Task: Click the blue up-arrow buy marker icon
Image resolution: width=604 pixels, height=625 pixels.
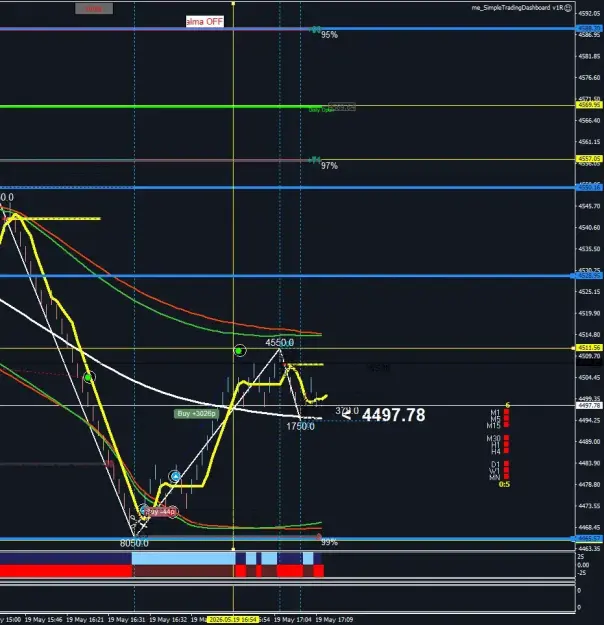Action: (x=175, y=476)
